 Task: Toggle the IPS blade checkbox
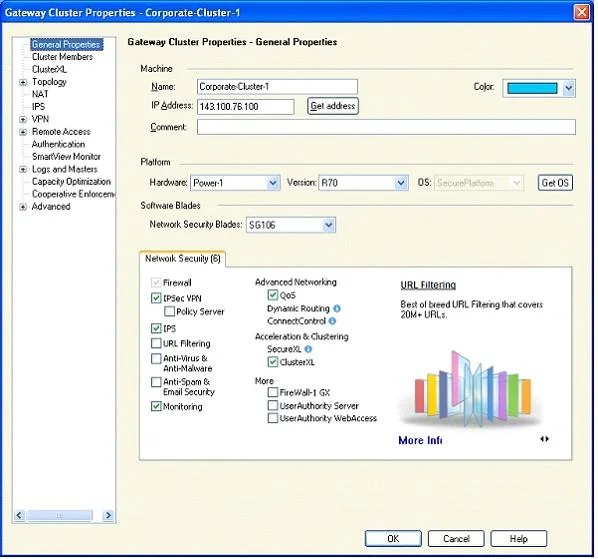[x=156, y=328]
